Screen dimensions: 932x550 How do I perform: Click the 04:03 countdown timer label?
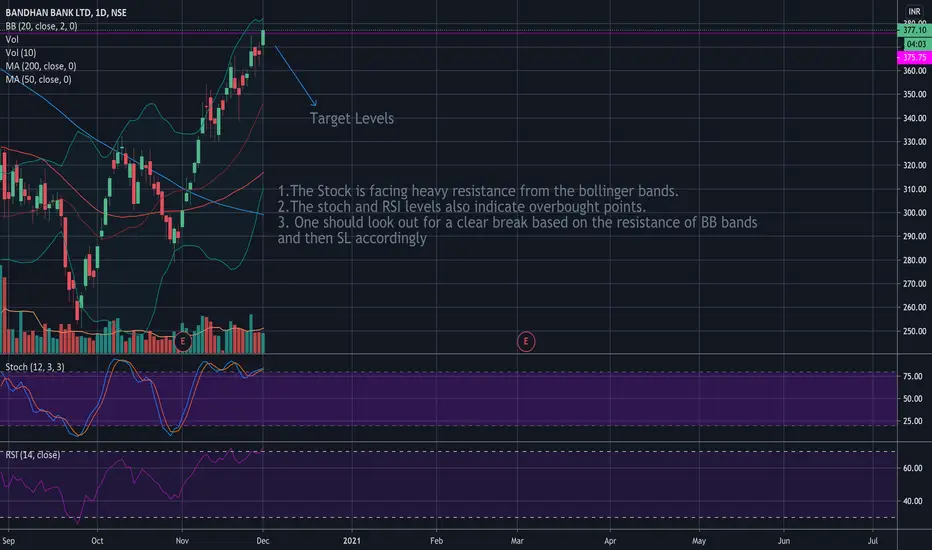coord(916,44)
